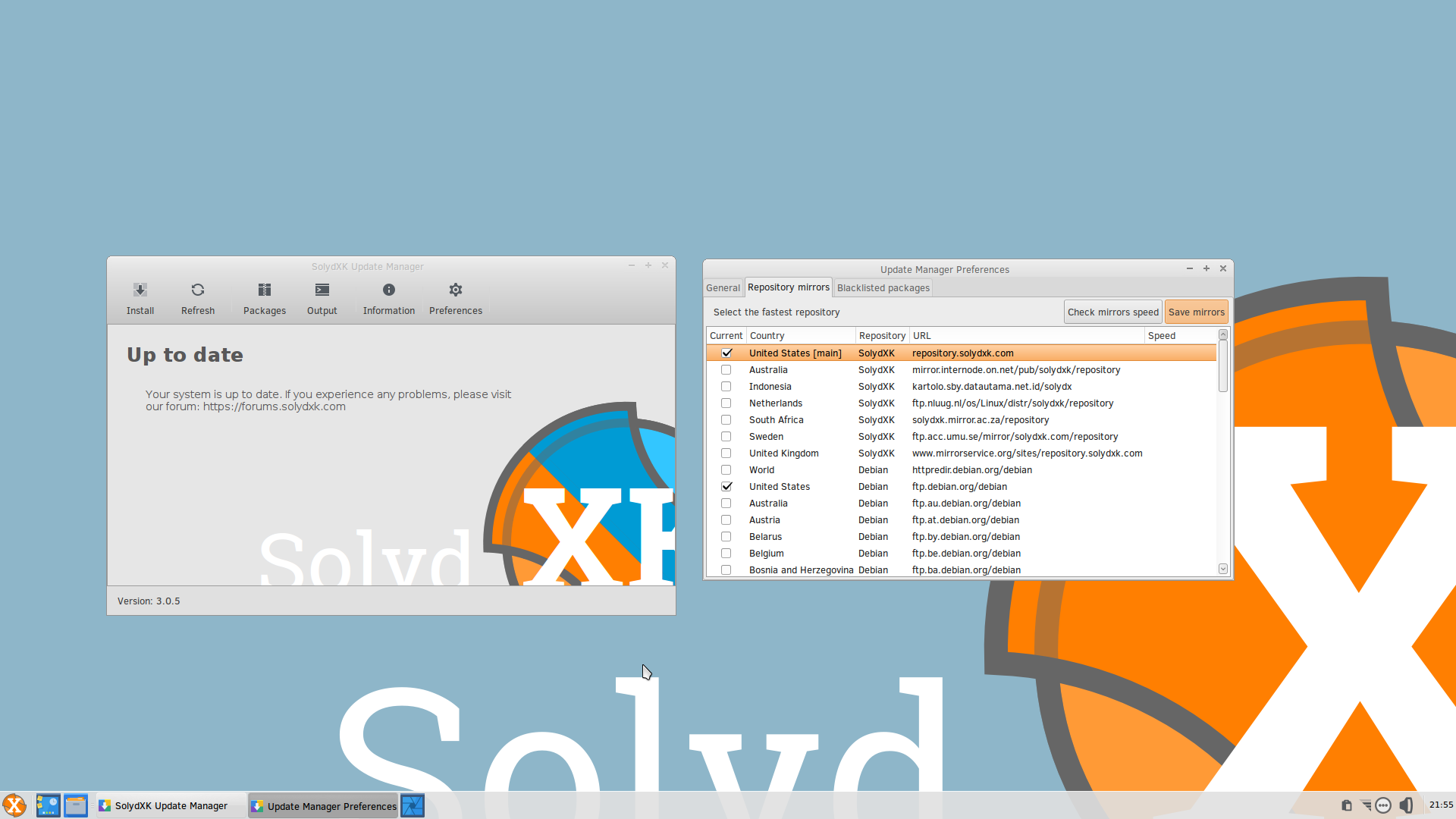Open Preferences in Update Manager toolbar
The image size is (1456, 819).
456,298
